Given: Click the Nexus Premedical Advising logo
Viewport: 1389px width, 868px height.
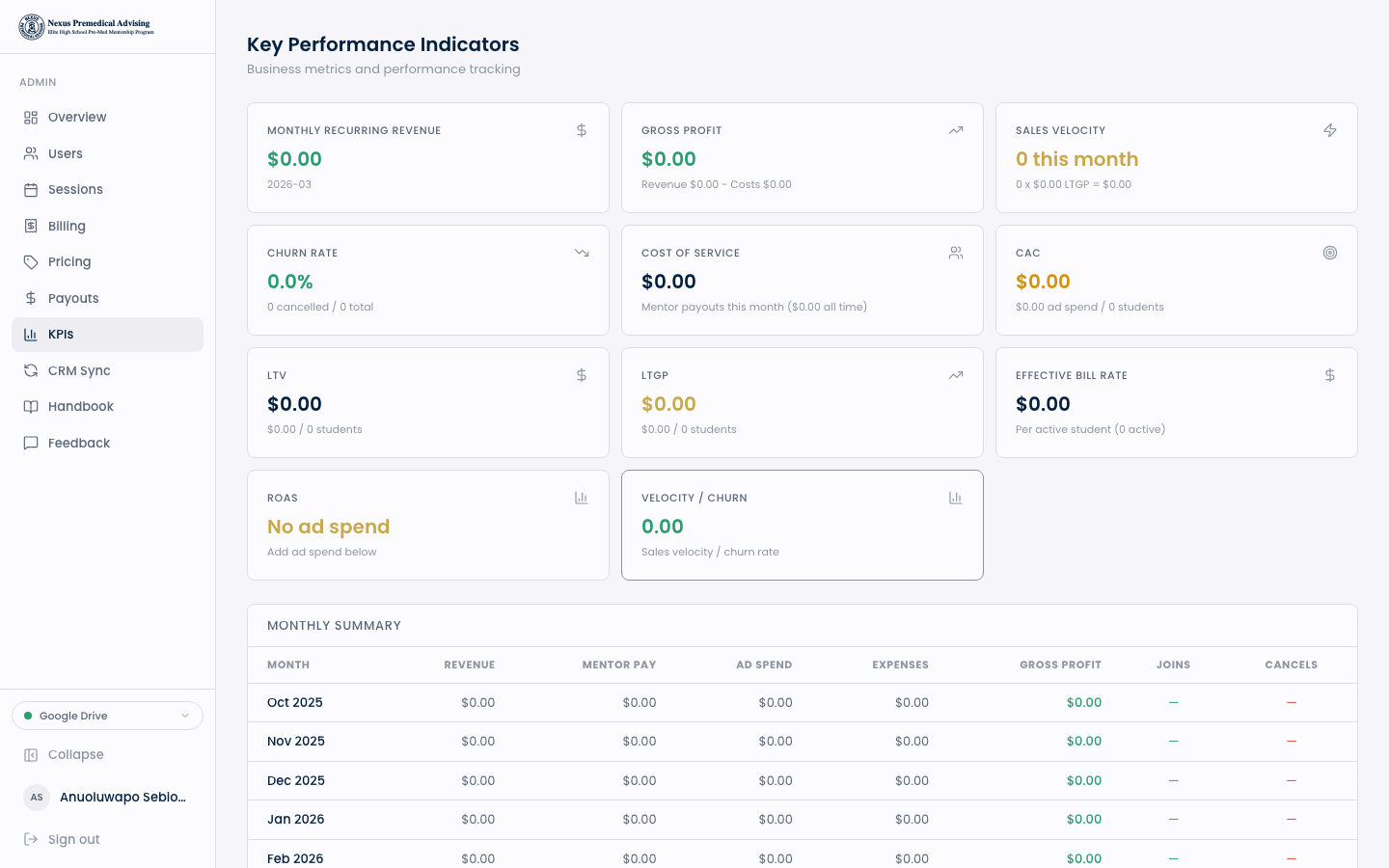Looking at the screenshot, I should [87, 27].
